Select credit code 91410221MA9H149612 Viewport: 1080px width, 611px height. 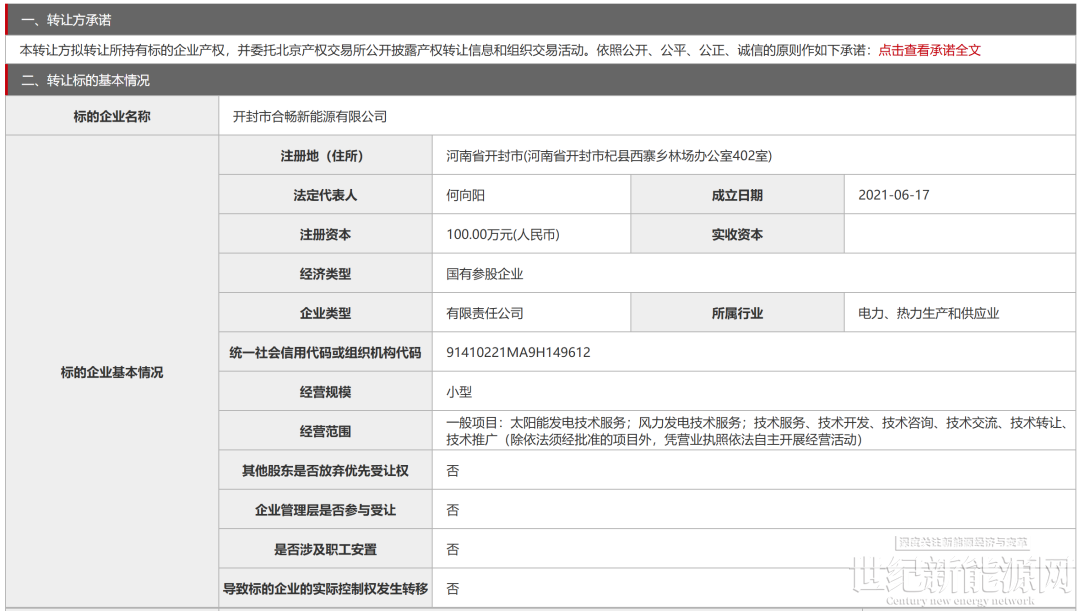518,352
